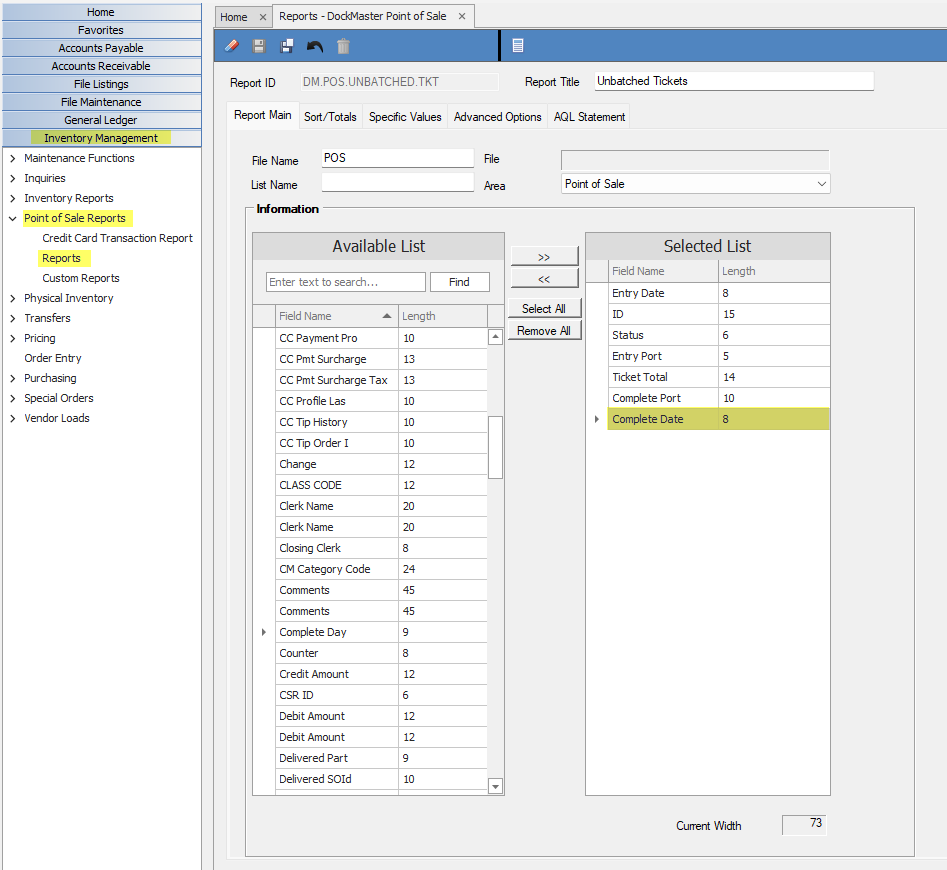Image resolution: width=947 pixels, height=870 pixels.
Task: Expand Maintenance Functions tree node
Action: (x=13, y=158)
